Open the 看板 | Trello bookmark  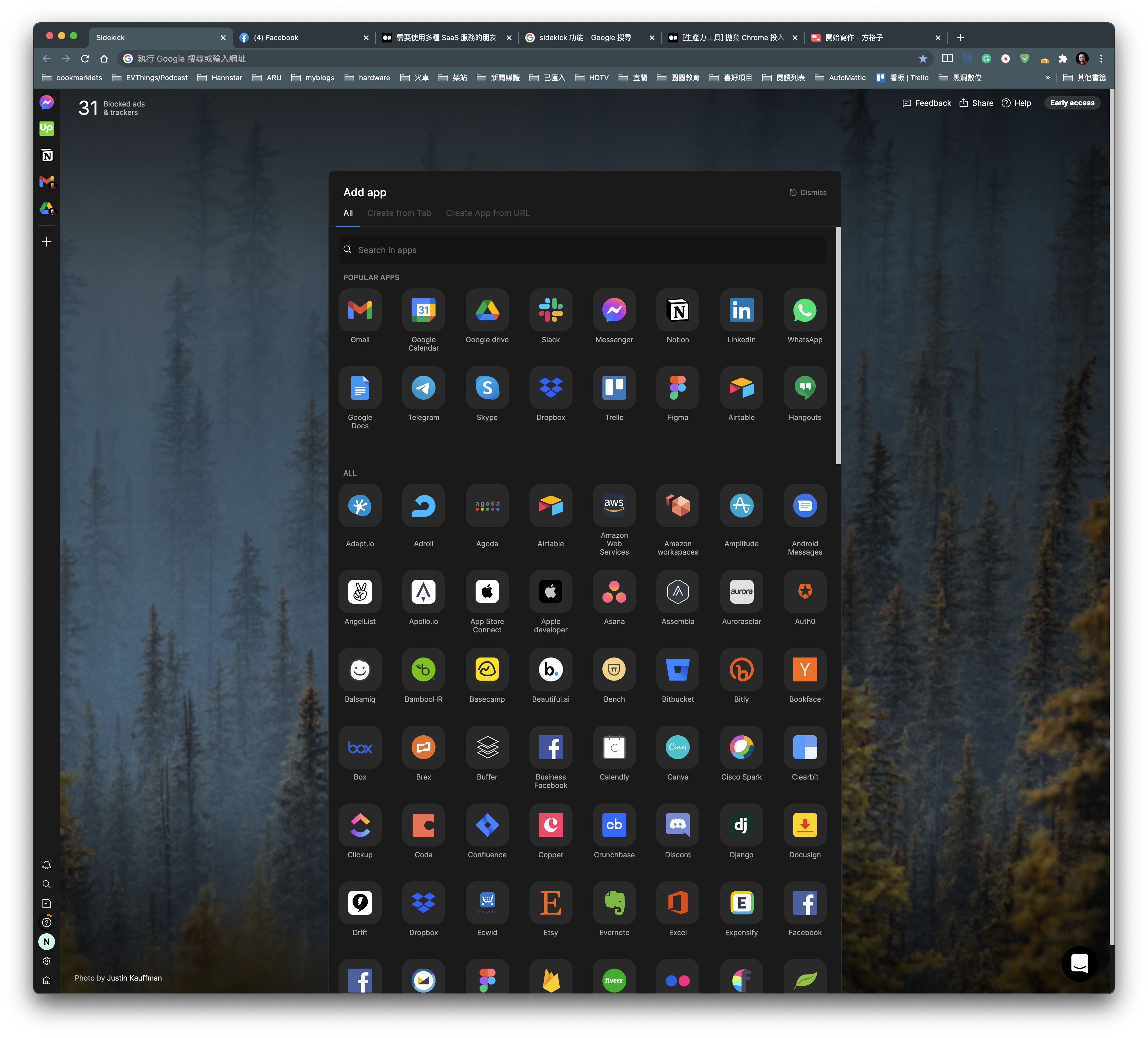click(902, 77)
